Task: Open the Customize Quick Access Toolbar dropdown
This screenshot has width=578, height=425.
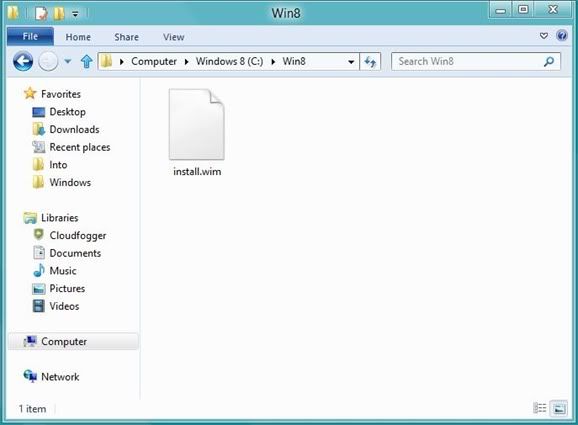Action: pos(75,14)
